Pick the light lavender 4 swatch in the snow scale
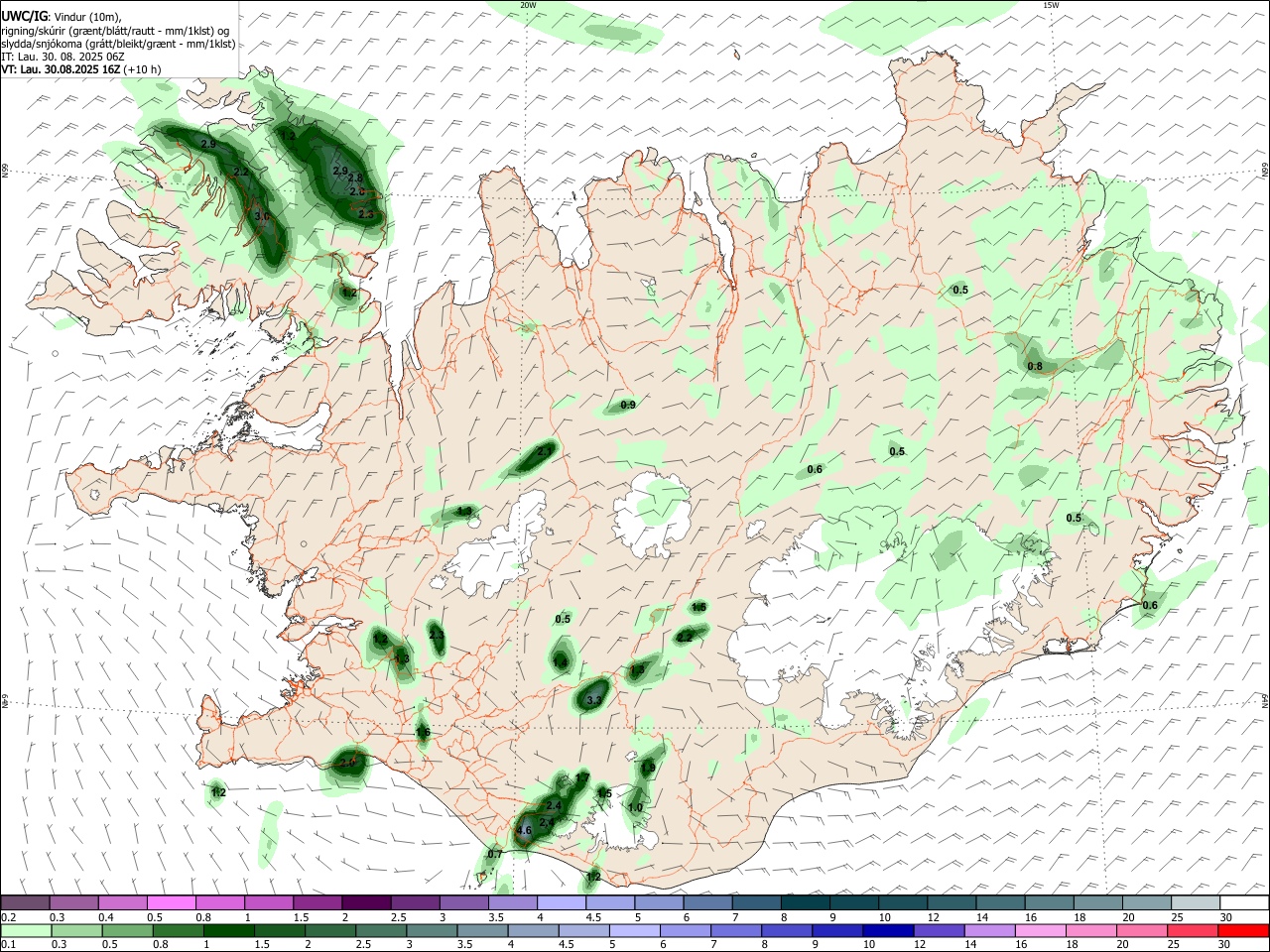This screenshot has height=952, width=1270. click(x=562, y=902)
